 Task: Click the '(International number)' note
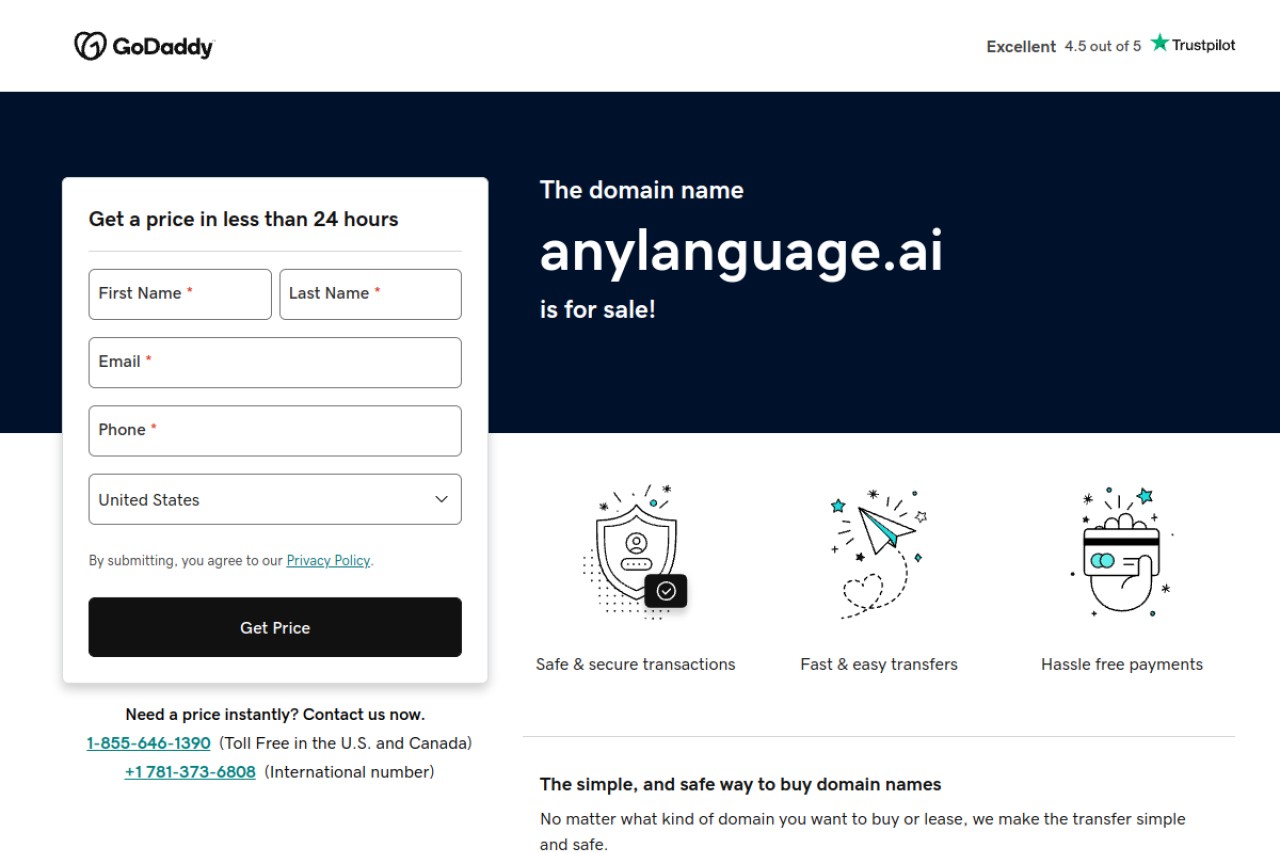[350, 772]
